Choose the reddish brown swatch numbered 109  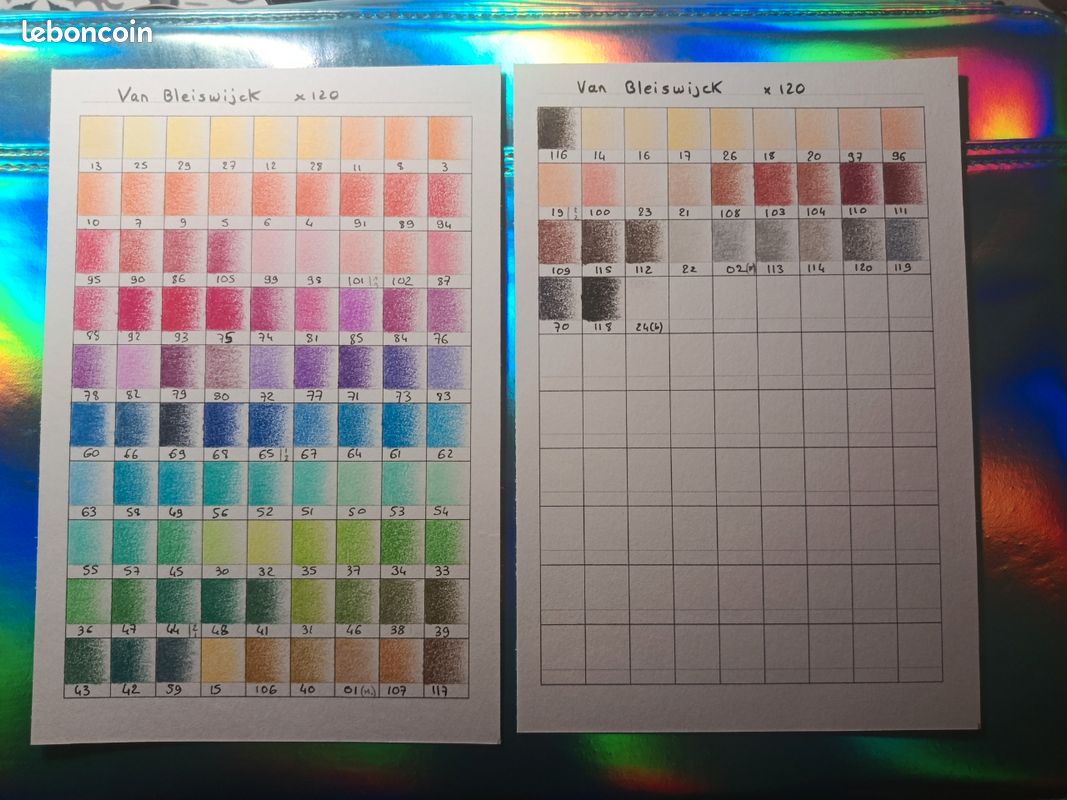pyautogui.click(x=559, y=242)
